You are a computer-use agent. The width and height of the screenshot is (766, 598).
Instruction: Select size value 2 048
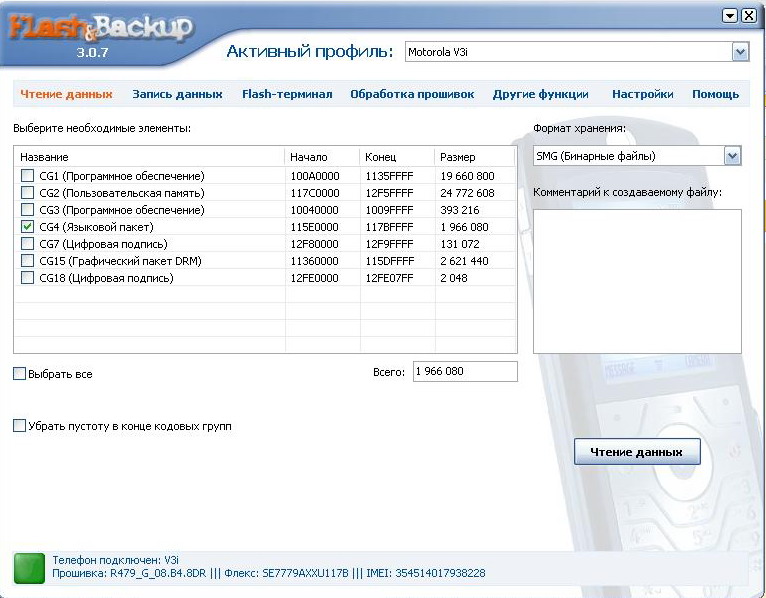pos(454,278)
